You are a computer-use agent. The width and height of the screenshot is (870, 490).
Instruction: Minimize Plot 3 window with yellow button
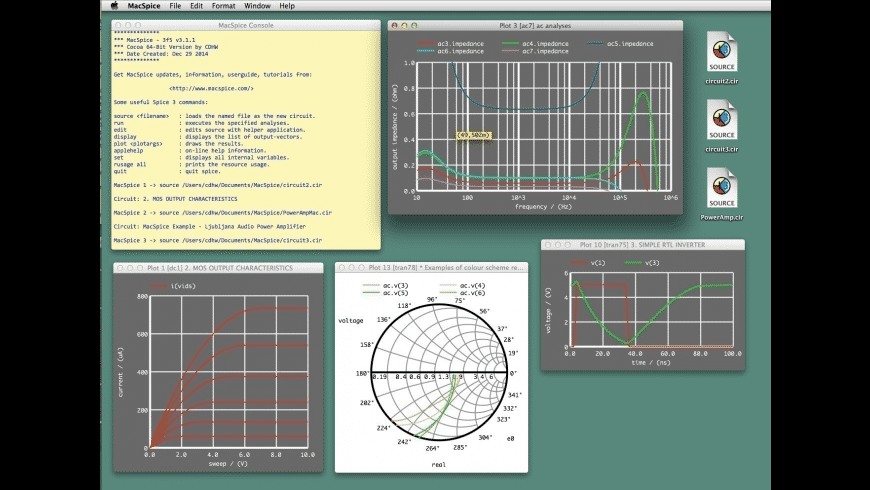pyautogui.click(x=404, y=26)
